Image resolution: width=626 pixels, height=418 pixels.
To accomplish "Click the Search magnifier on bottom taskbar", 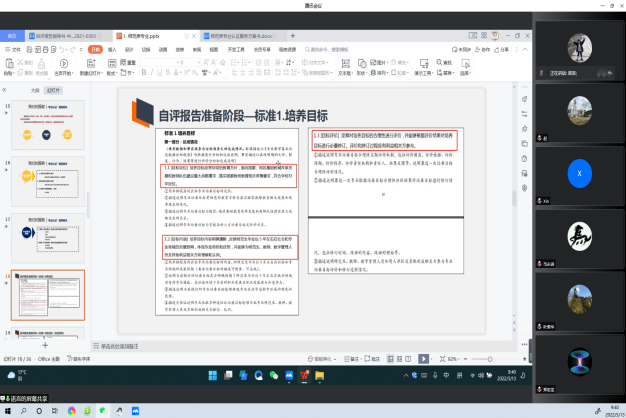I will pyautogui.click(x=24, y=411).
